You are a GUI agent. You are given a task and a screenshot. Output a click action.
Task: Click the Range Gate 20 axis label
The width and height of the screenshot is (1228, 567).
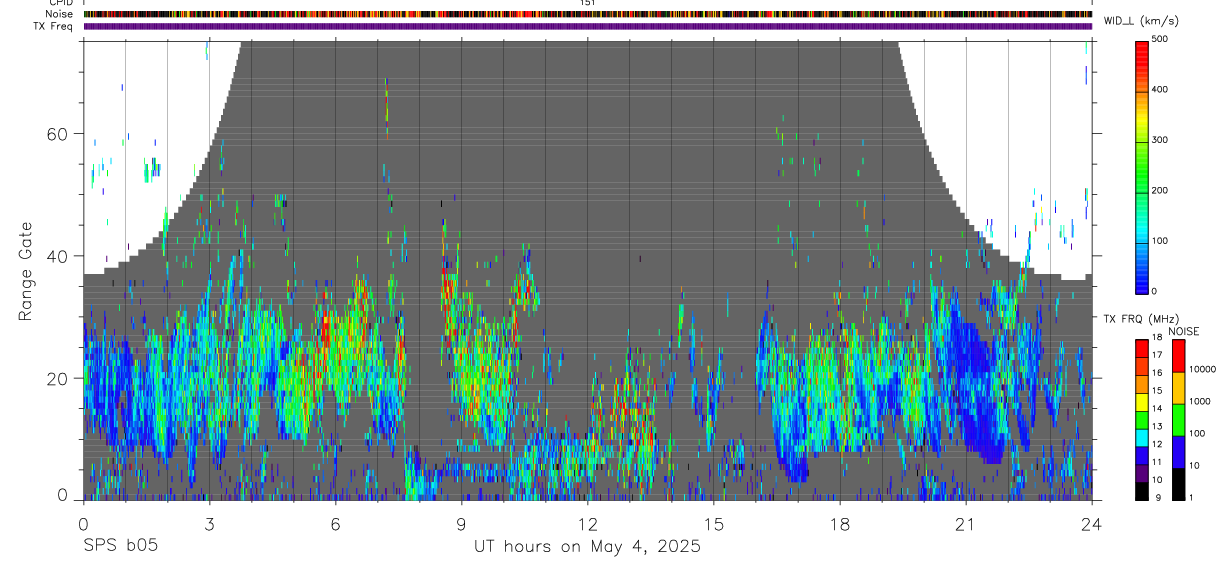click(x=57, y=378)
